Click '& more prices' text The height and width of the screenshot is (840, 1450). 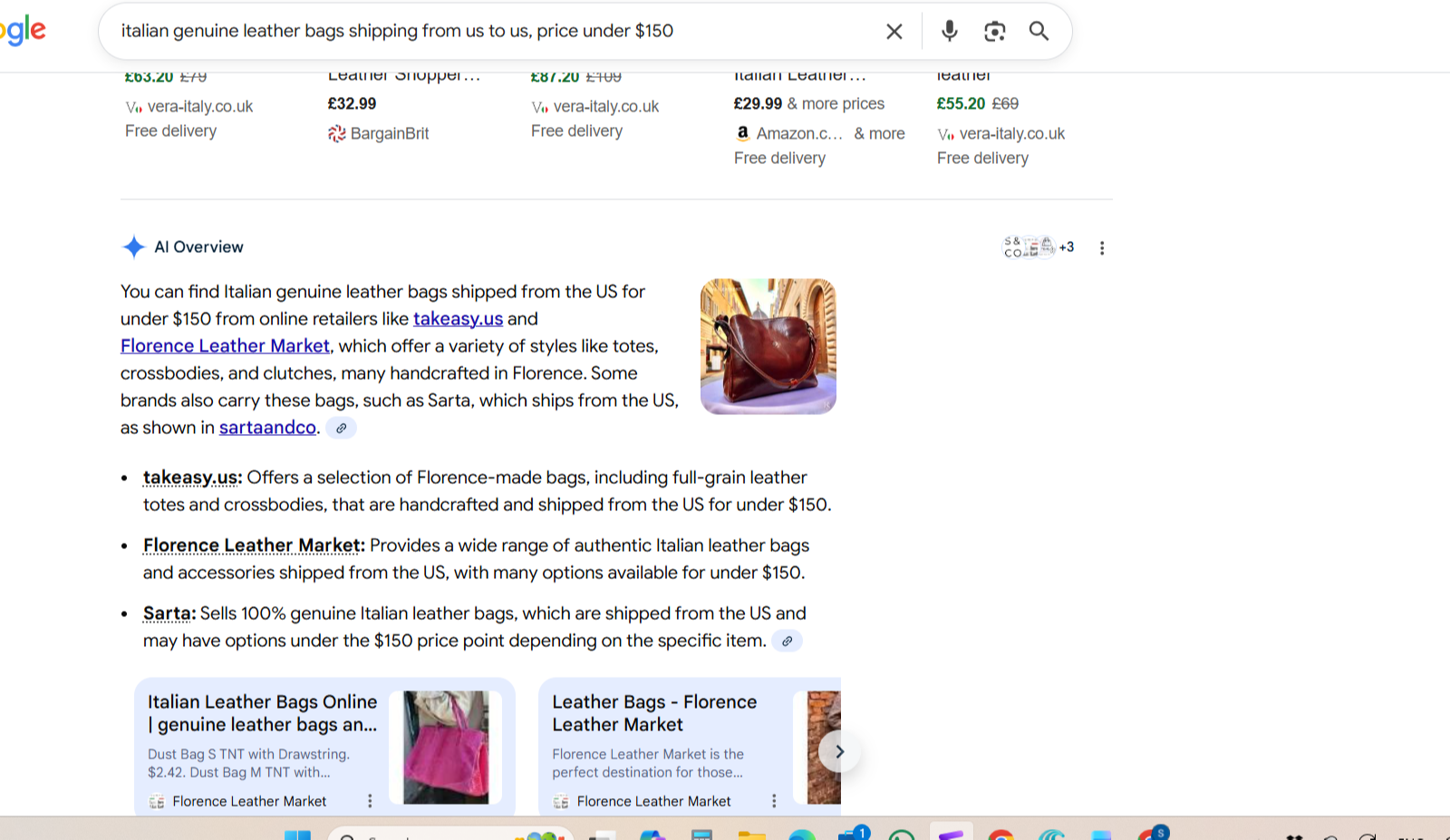point(836,103)
